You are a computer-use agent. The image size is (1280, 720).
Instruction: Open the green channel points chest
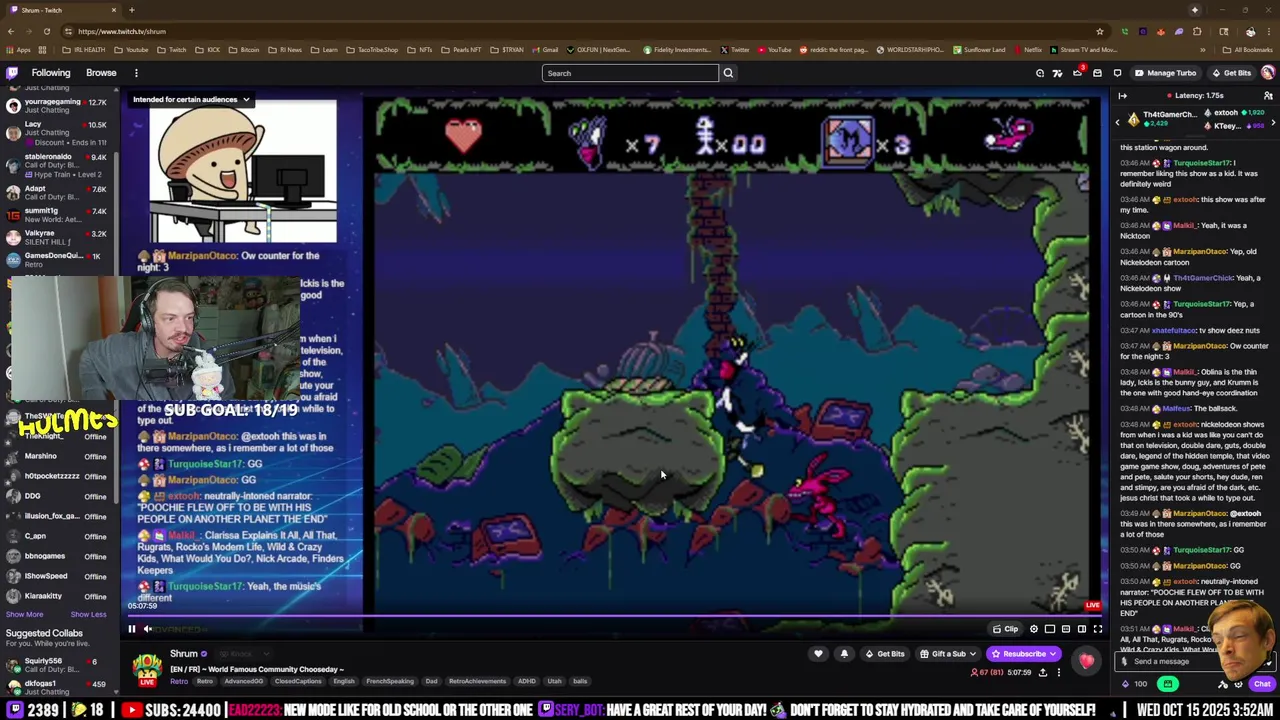(1167, 684)
